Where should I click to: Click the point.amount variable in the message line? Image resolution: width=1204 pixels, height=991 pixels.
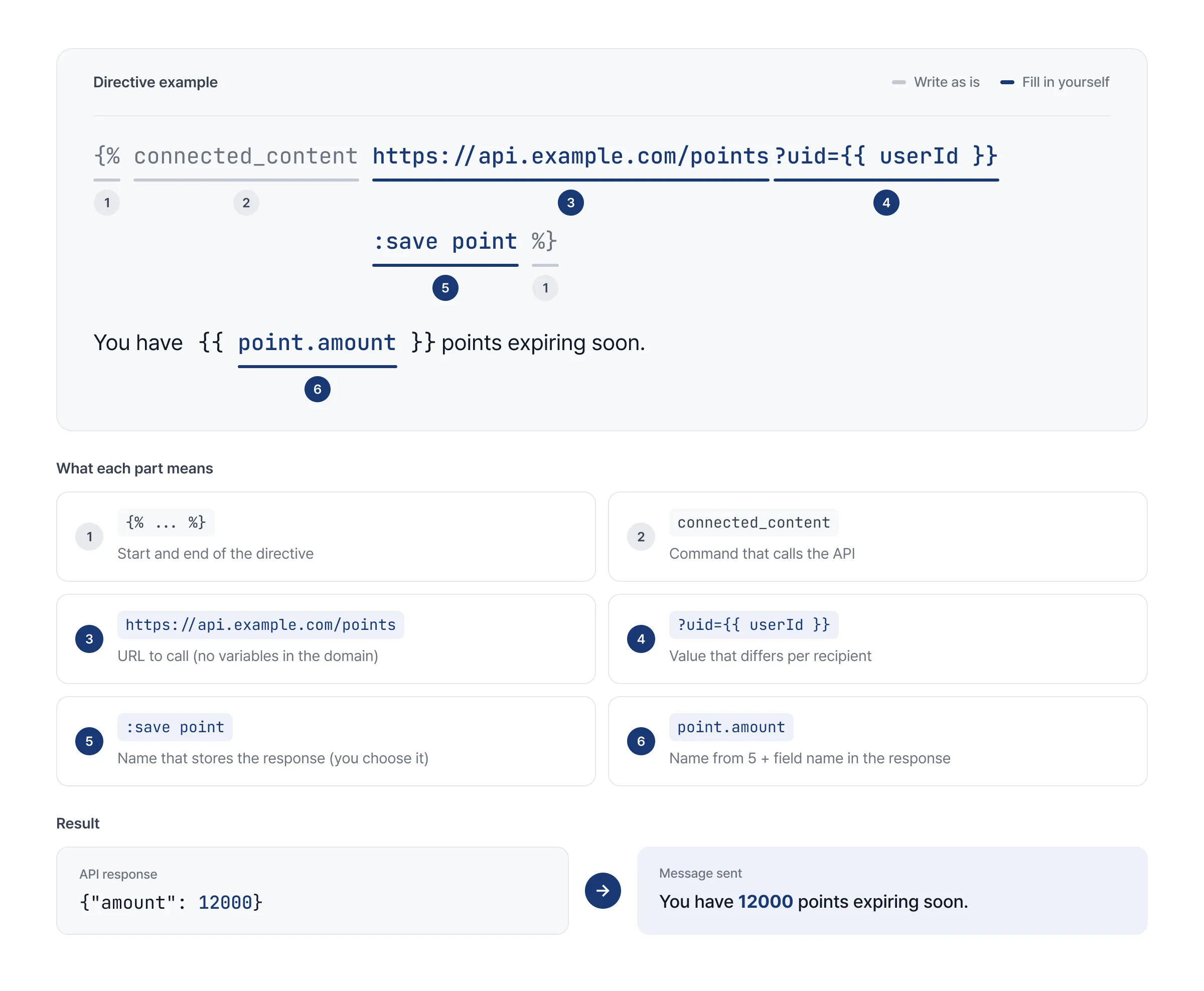pyautogui.click(x=317, y=343)
